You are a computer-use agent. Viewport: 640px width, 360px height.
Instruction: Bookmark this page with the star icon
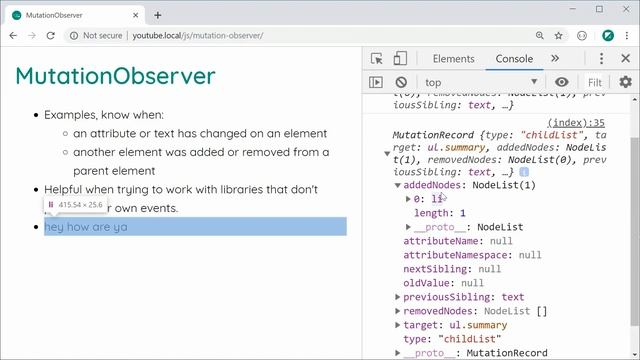[x=558, y=36]
